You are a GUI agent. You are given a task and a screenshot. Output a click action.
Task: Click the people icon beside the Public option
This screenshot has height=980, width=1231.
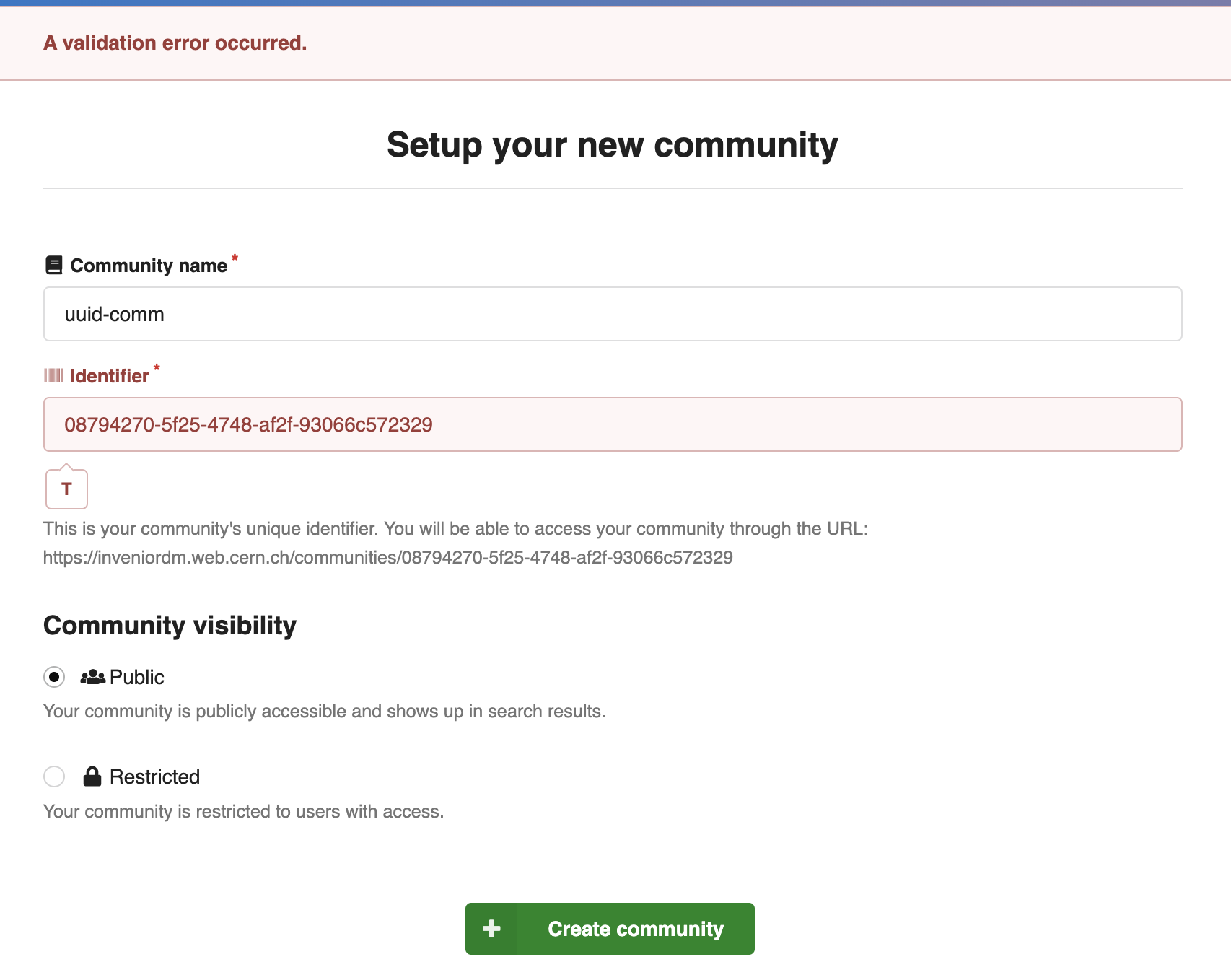click(x=92, y=676)
